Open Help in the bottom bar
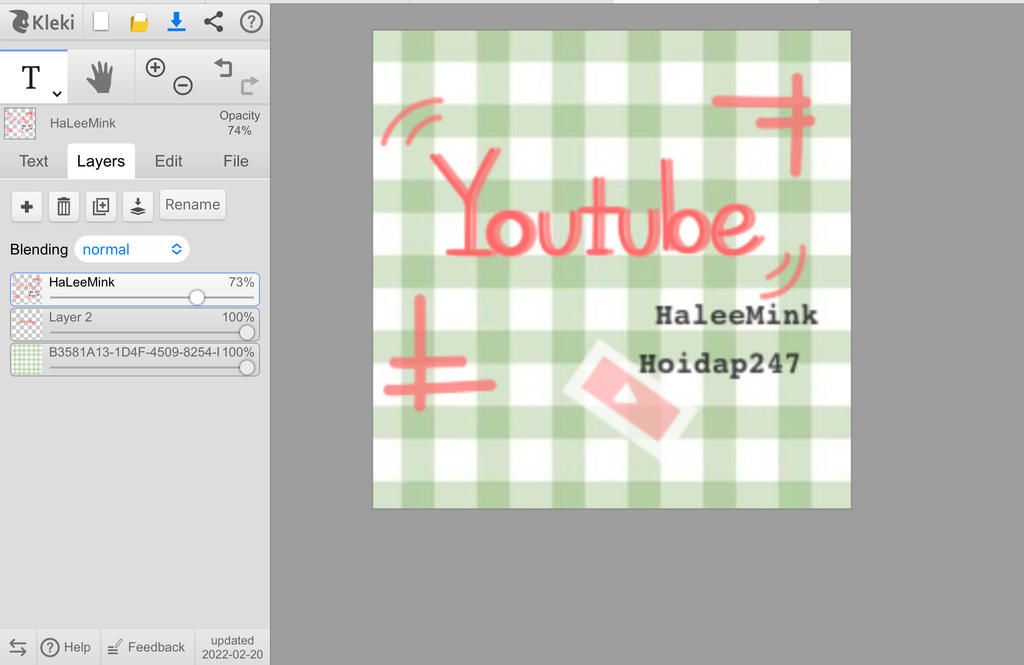 [66, 647]
